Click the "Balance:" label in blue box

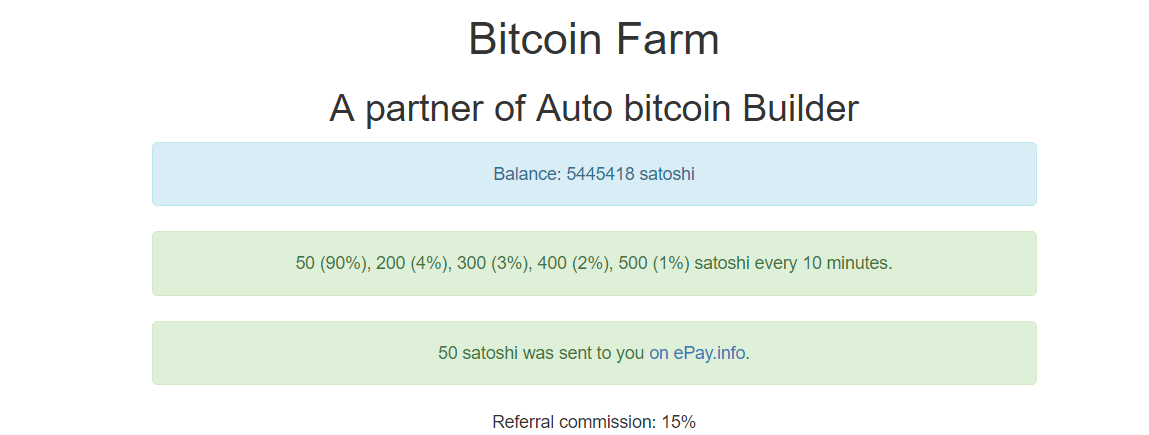(x=527, y=174)
